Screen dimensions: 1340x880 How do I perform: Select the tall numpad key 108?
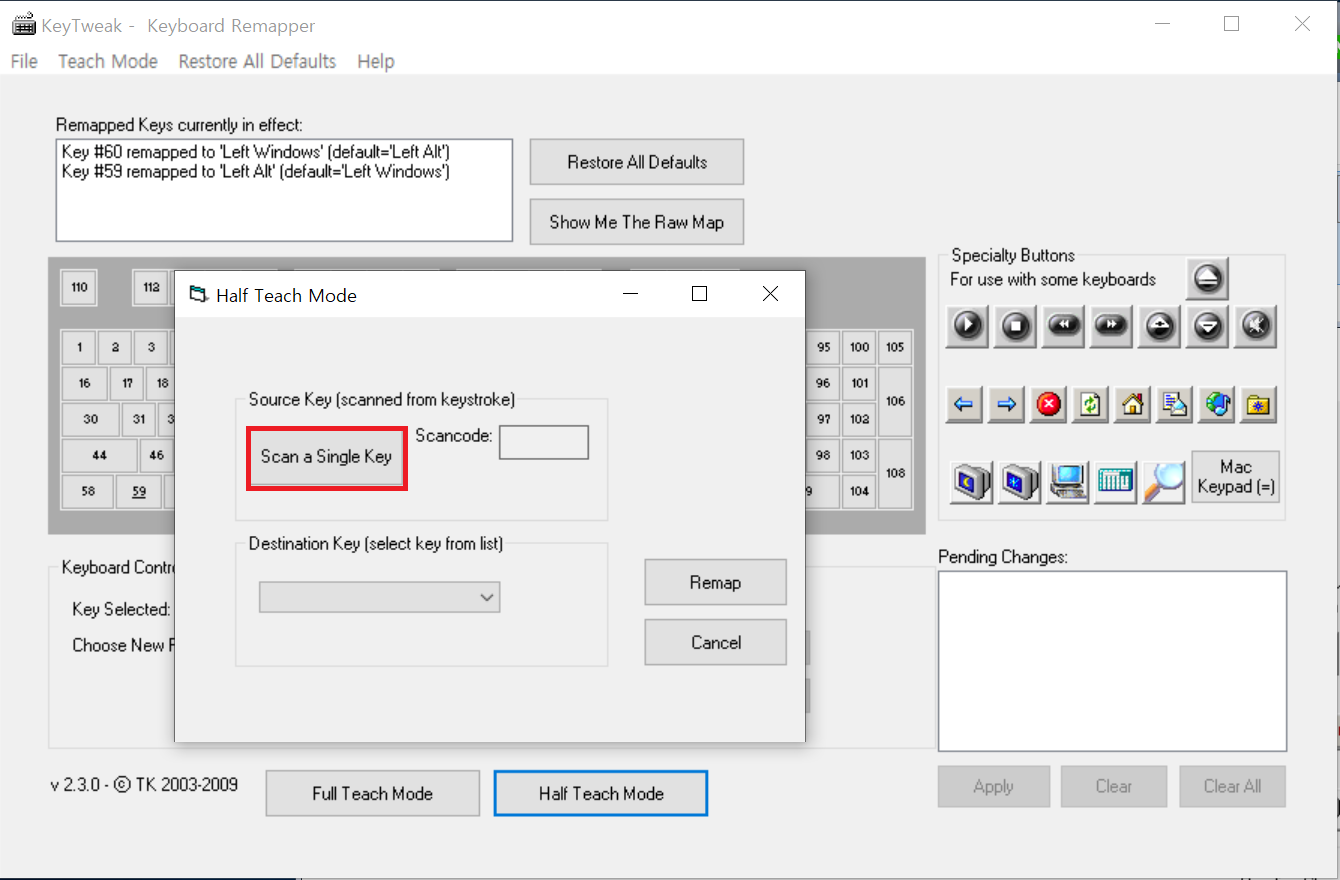point(895,473)
